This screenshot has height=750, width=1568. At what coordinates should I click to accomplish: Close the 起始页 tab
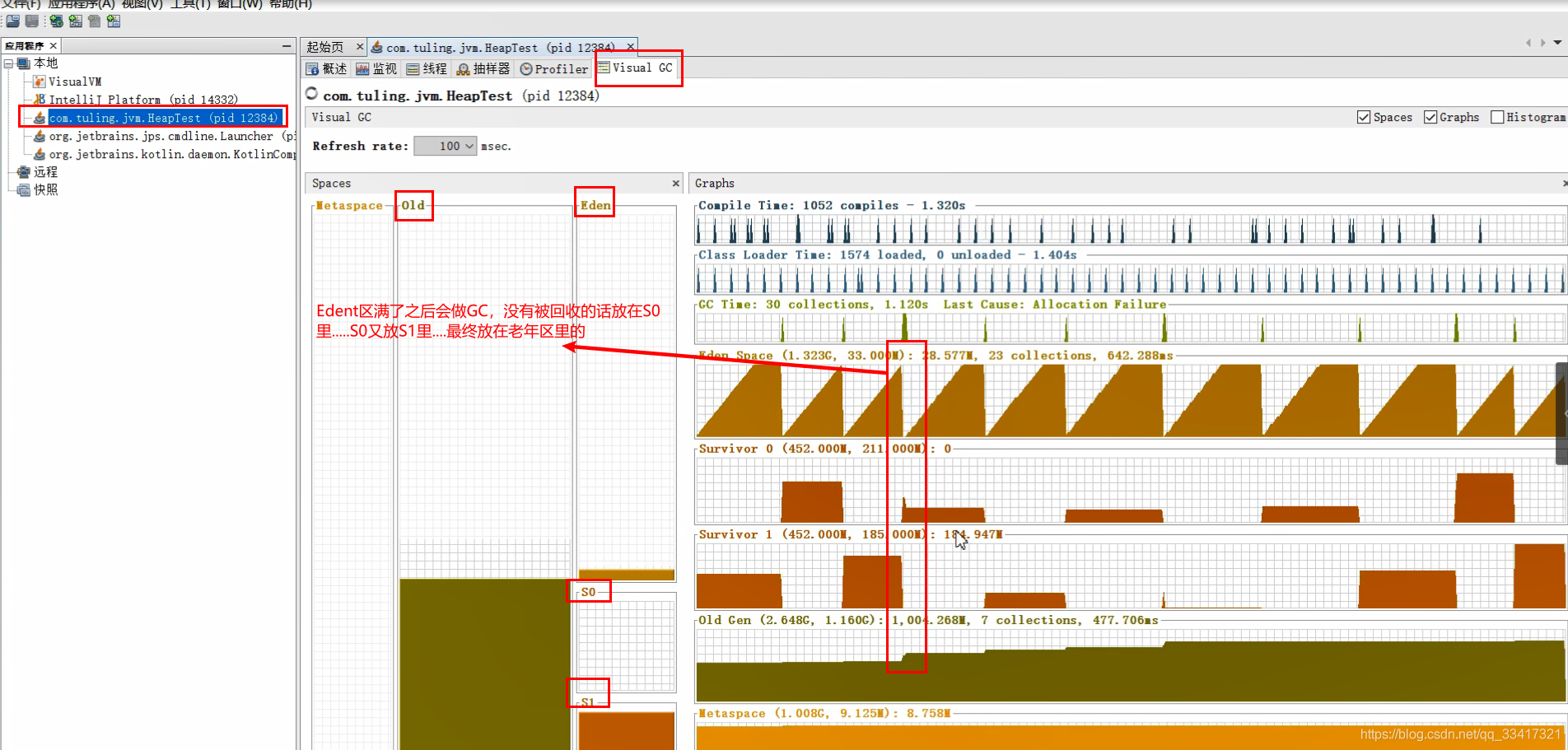tap(360, 47)
